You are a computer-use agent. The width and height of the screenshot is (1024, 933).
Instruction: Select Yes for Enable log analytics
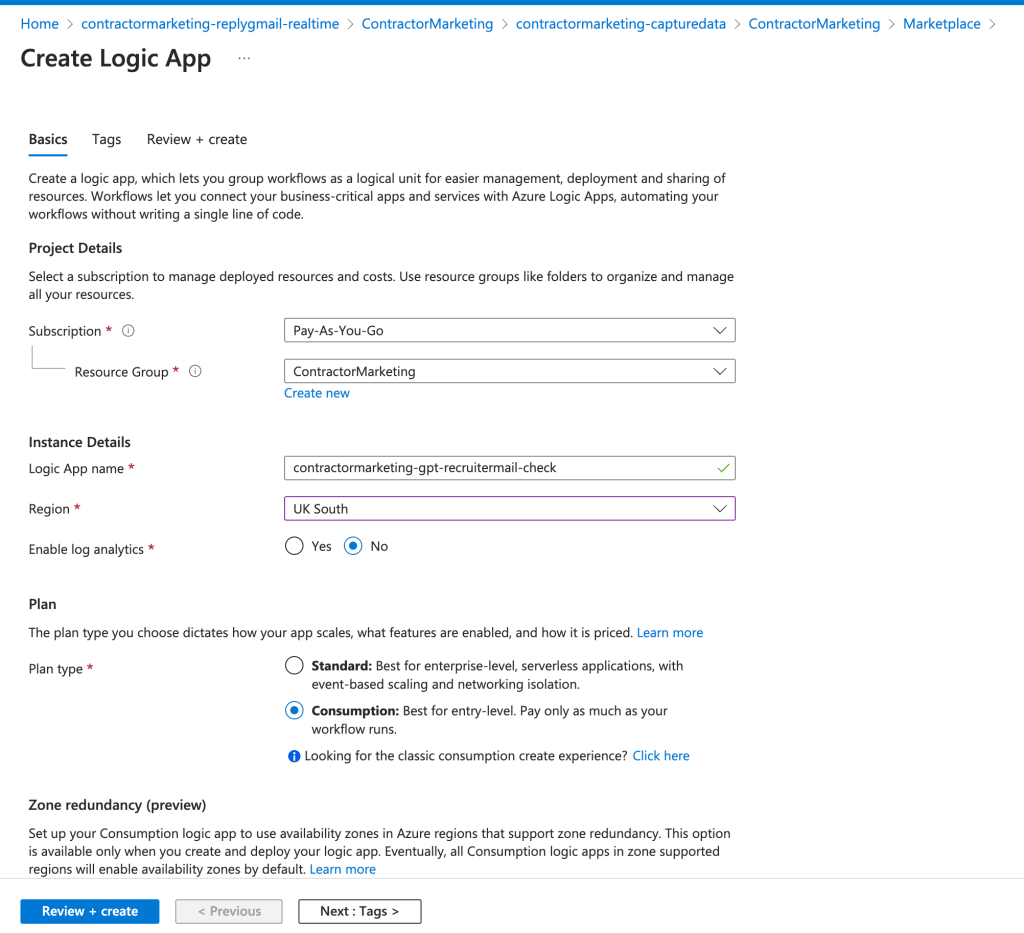[295, 546]
